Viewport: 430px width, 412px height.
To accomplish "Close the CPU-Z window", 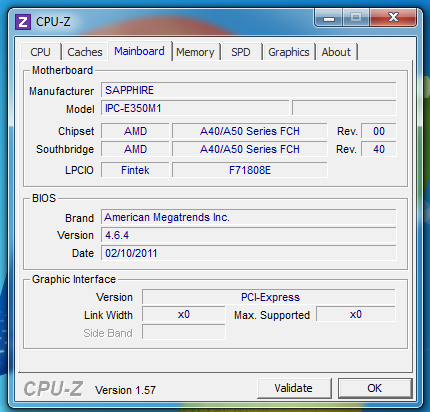I will 393,17.
